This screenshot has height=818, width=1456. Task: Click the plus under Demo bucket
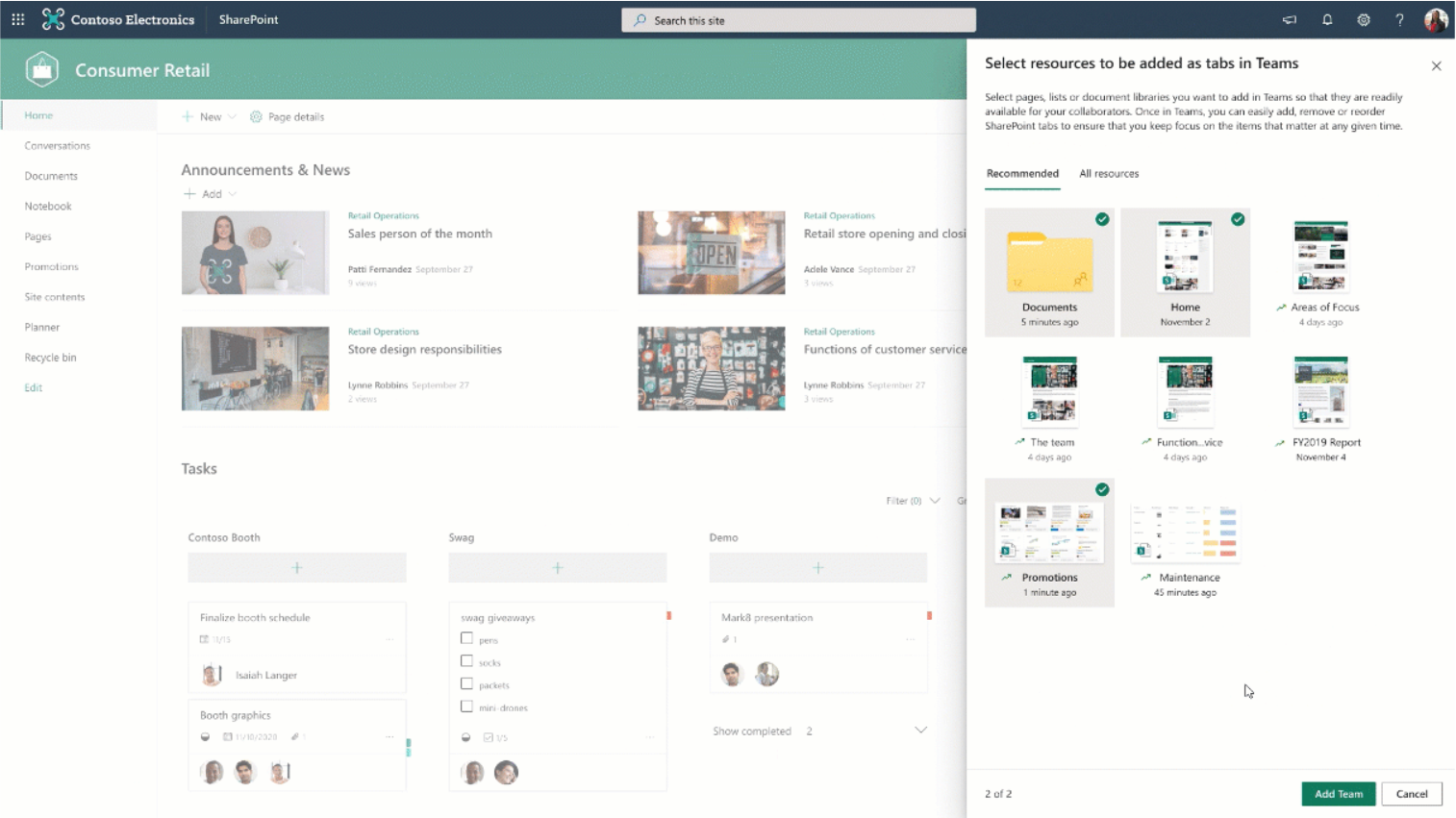[818, 568]
